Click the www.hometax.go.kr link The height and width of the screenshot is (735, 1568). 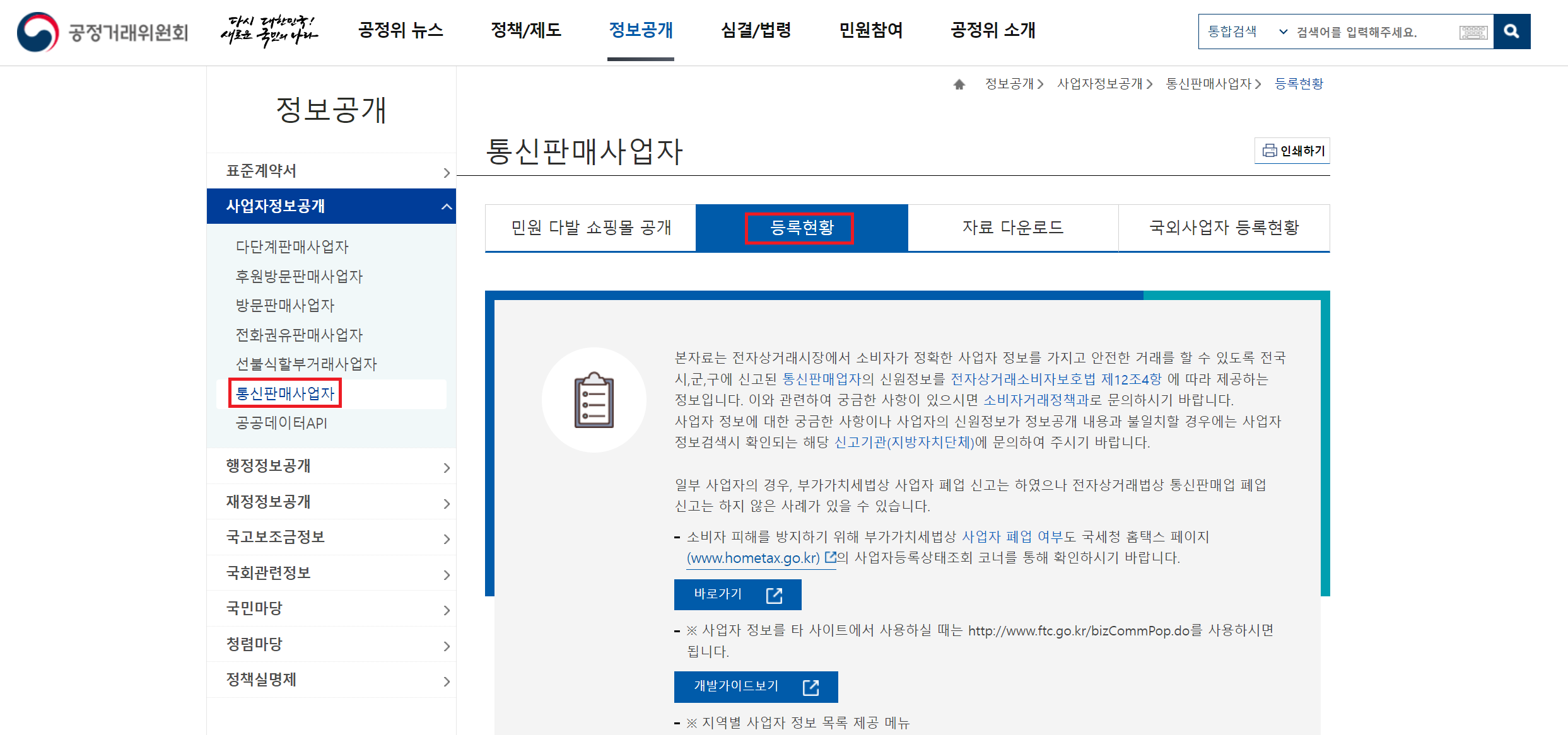click(x=753, y=558)
